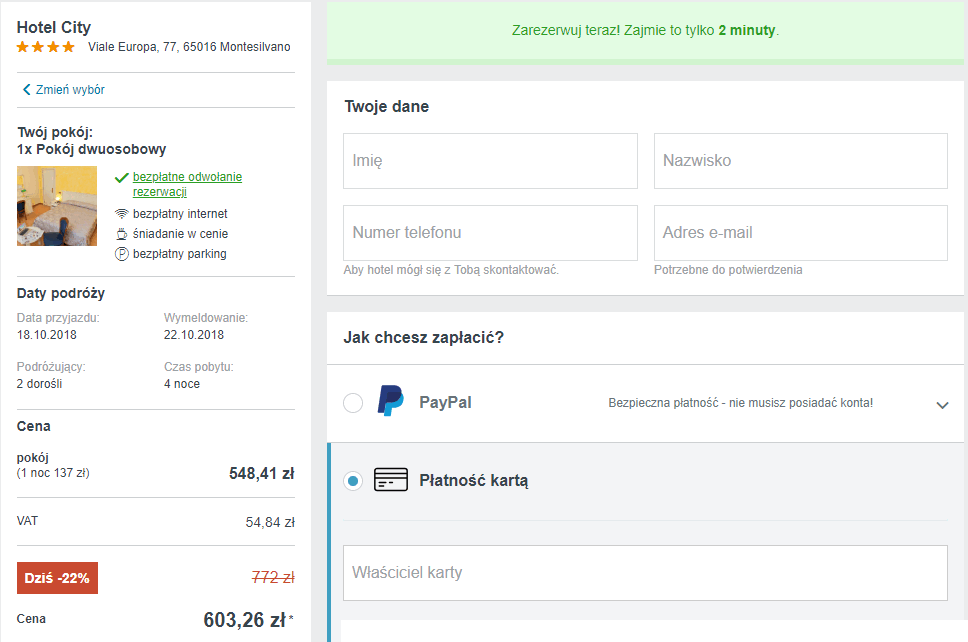968x642 pixels.
Task: Open the hotel room thumbnail photo
Action: [x=57, y=206]
